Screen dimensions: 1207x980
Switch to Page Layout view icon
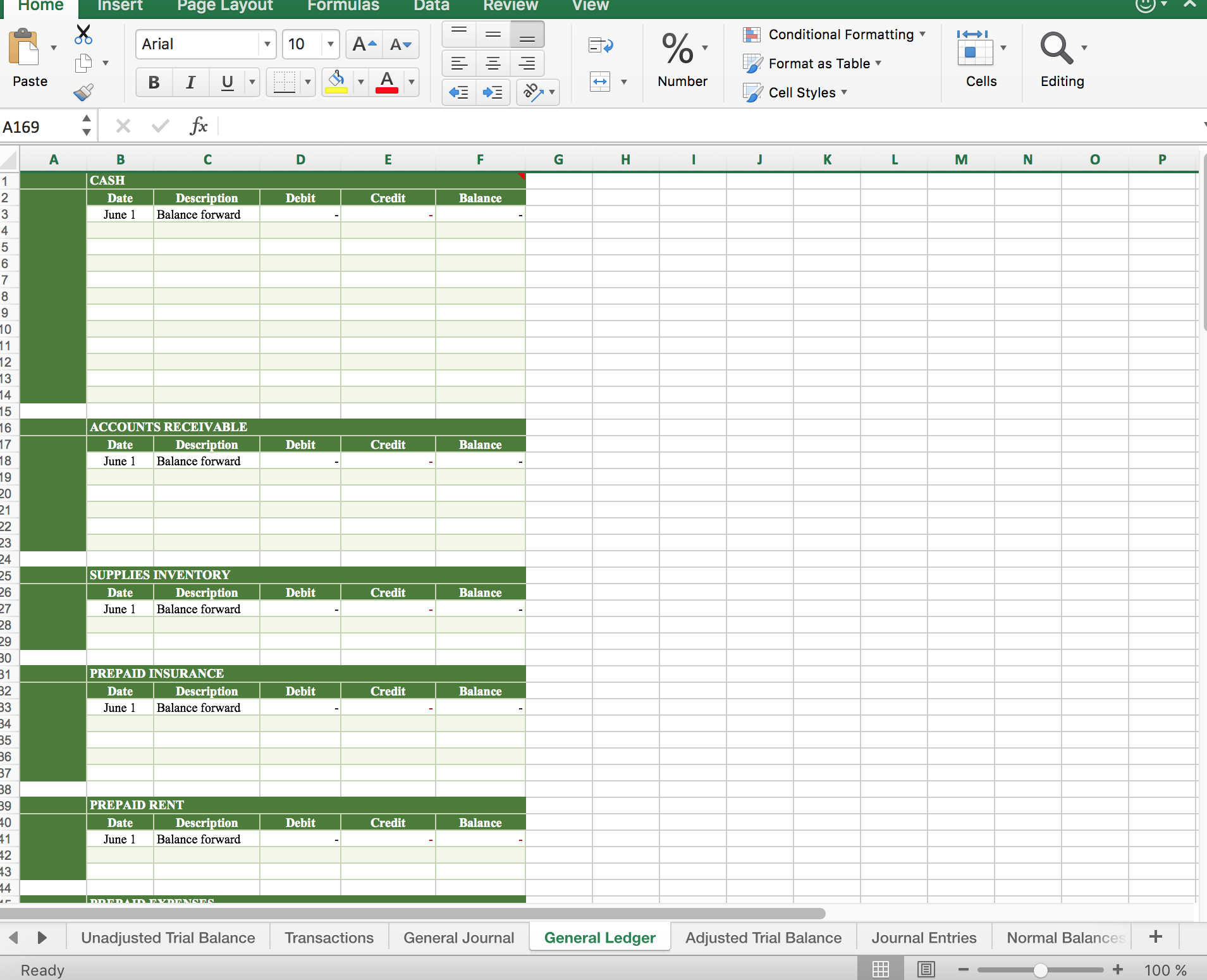[x=926, y=969]
